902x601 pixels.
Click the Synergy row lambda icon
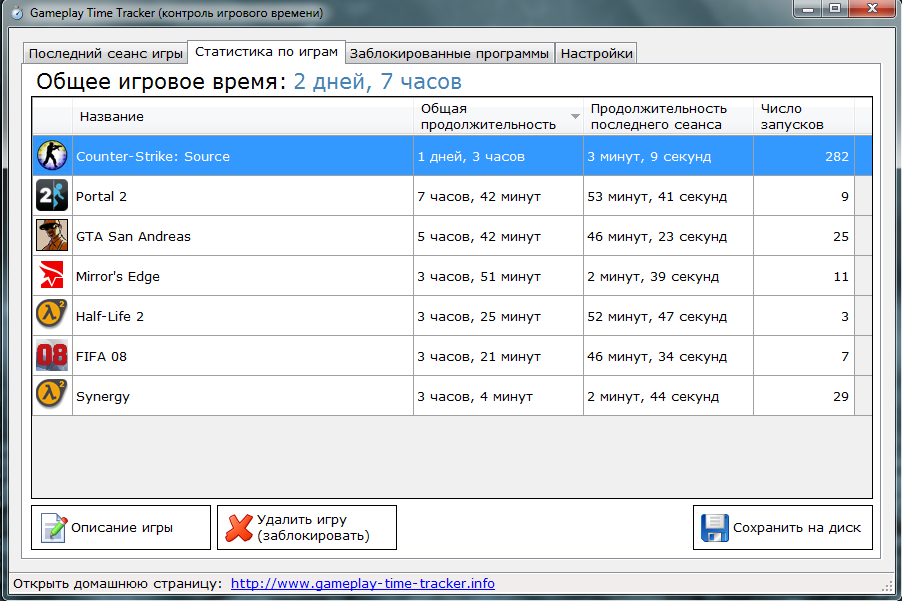pyautogui.click(x=52, y=395)
